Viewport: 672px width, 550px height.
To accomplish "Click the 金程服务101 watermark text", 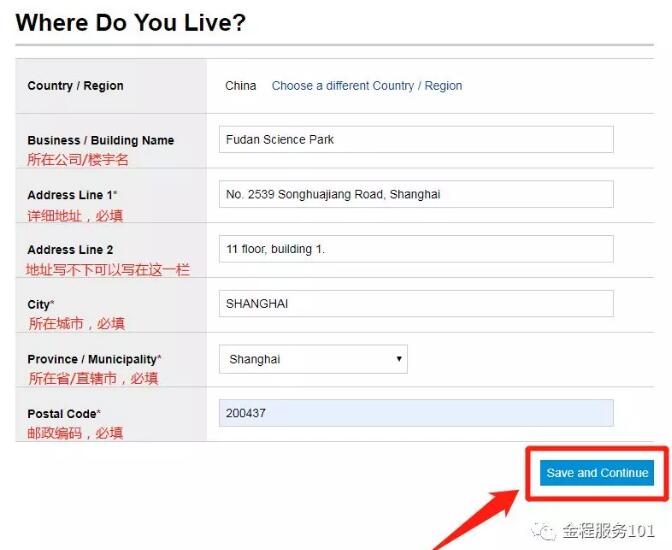I will click(608, 531).
